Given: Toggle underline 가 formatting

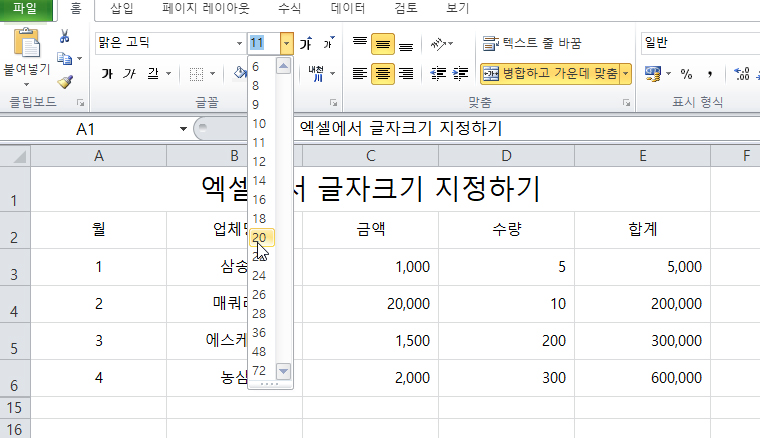Looking at the screenshot, I should 153,74.
